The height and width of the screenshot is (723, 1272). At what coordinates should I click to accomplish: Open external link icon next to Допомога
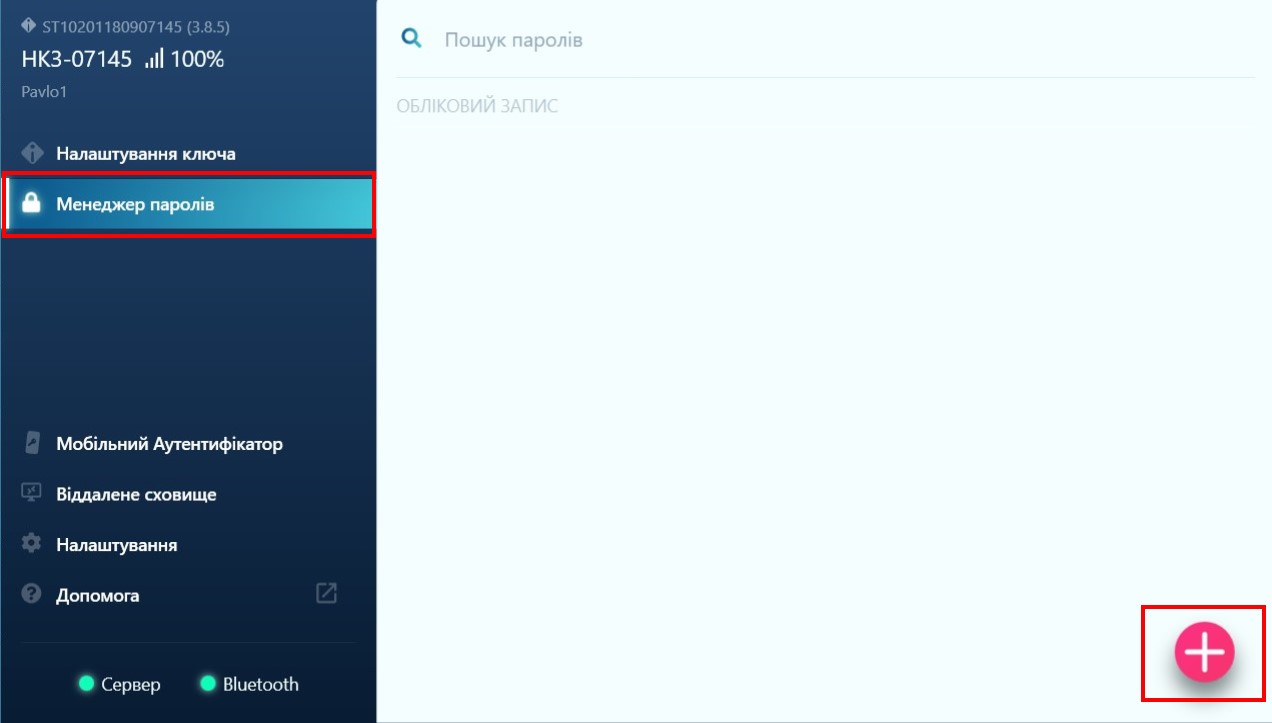tap(326, 593)
